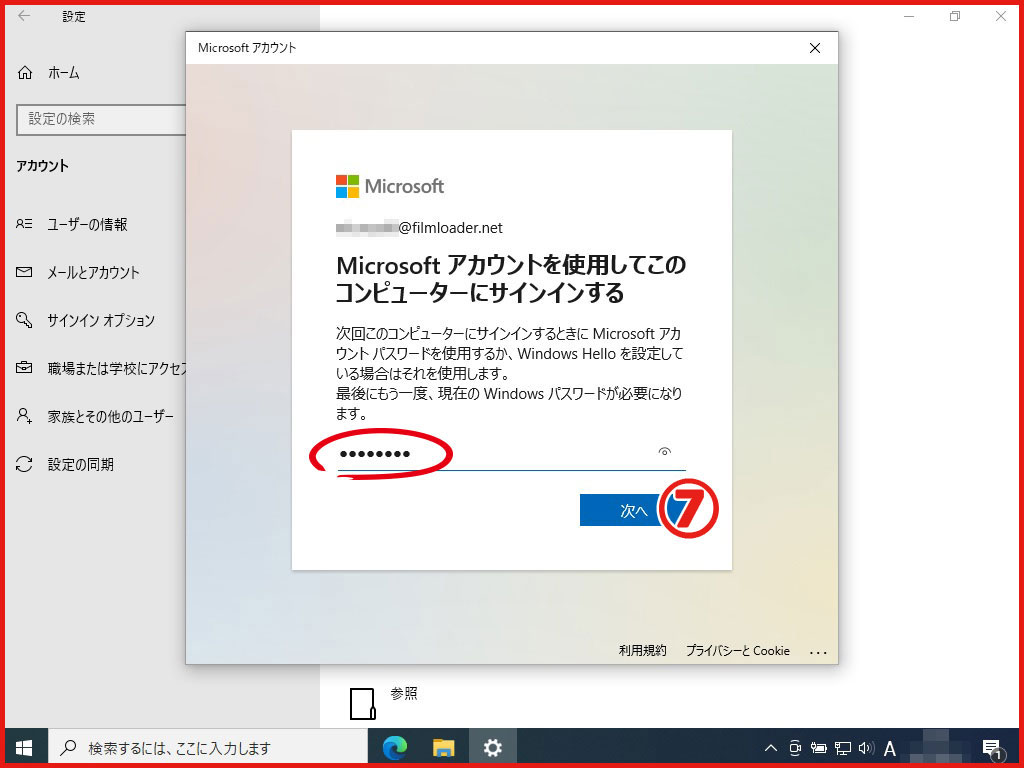Open the volume speaker icon
This screenshot has height=768, width=1024.
click(x=866, y=748)
